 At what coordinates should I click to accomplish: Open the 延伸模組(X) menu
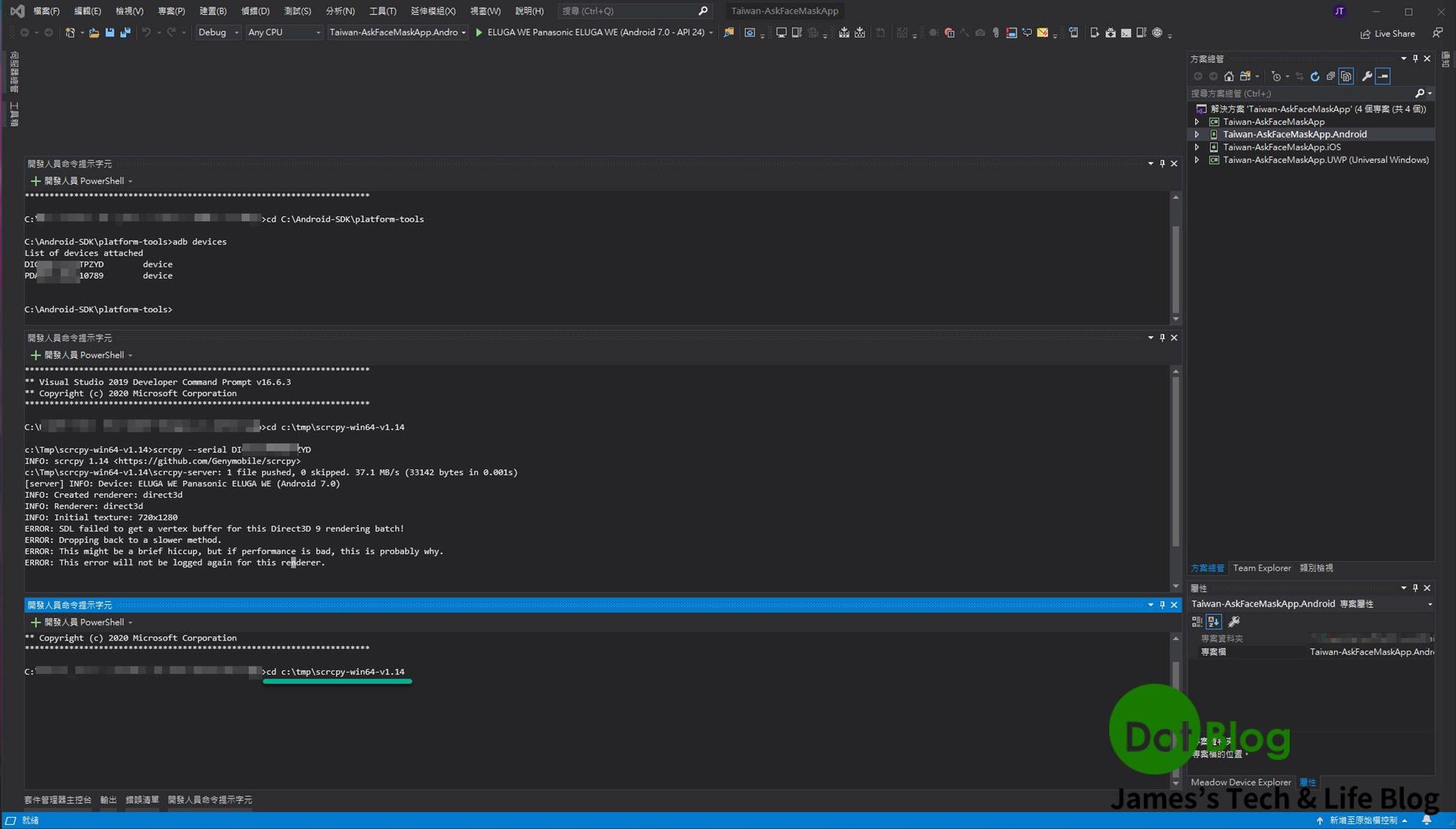click(433, 11)
